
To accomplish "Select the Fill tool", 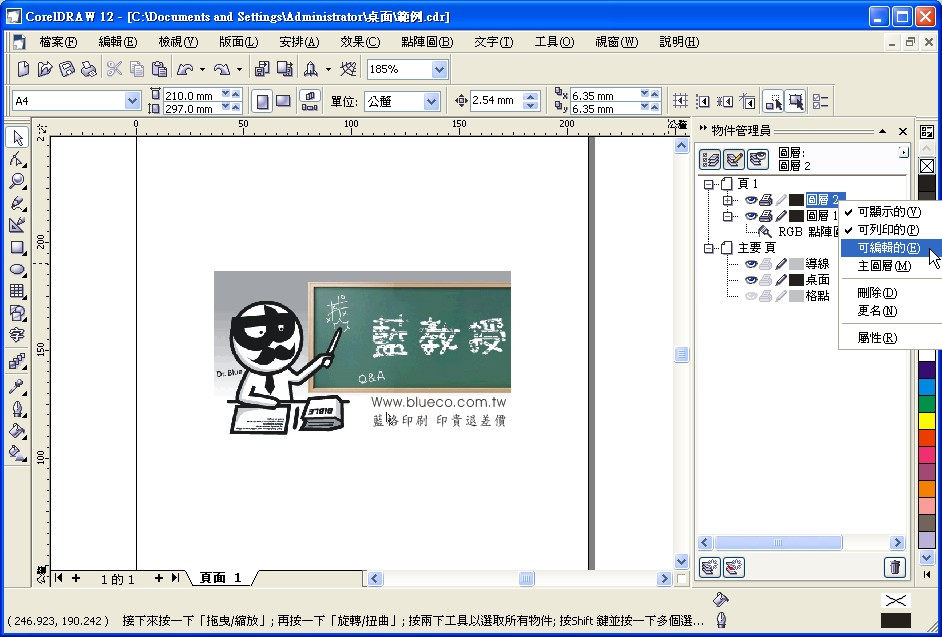I will pos(17,431).
